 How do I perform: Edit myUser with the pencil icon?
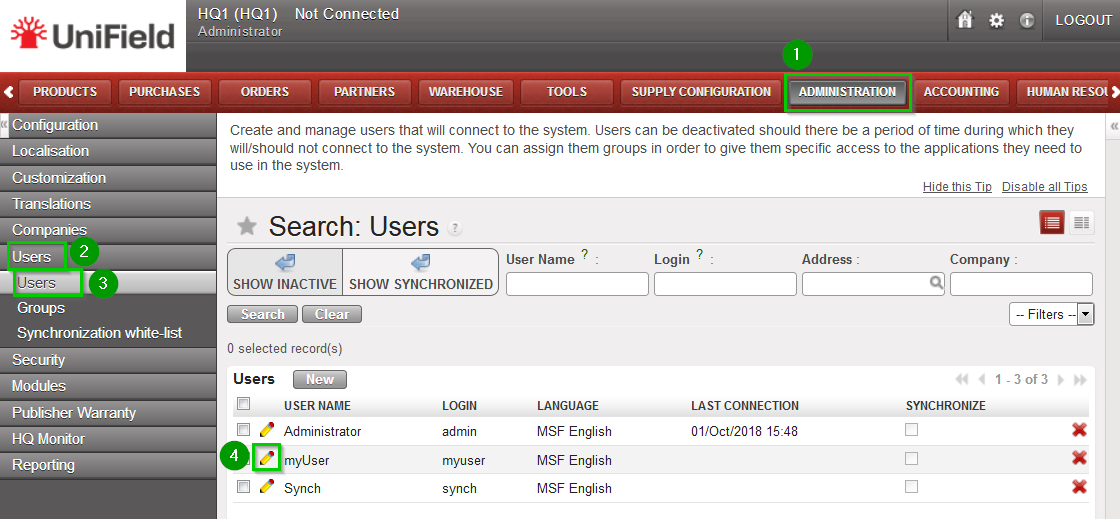267,458
